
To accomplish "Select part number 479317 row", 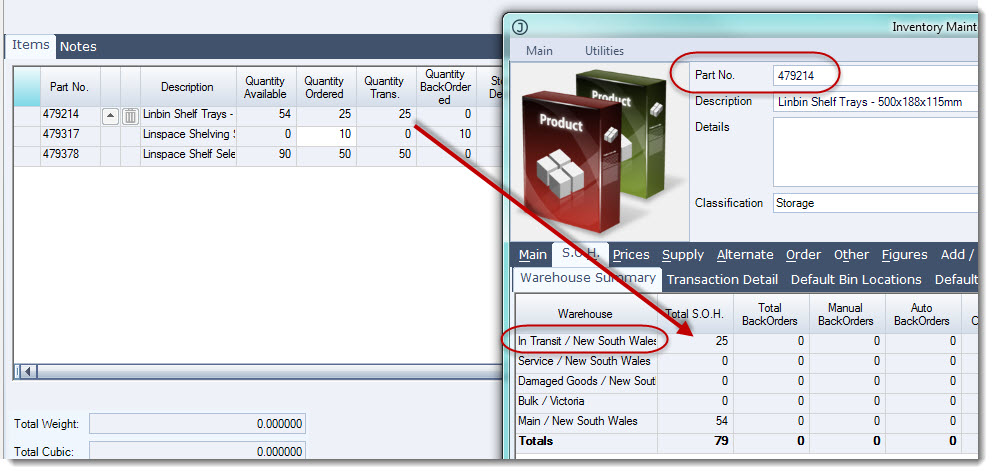I will [70, 135].
